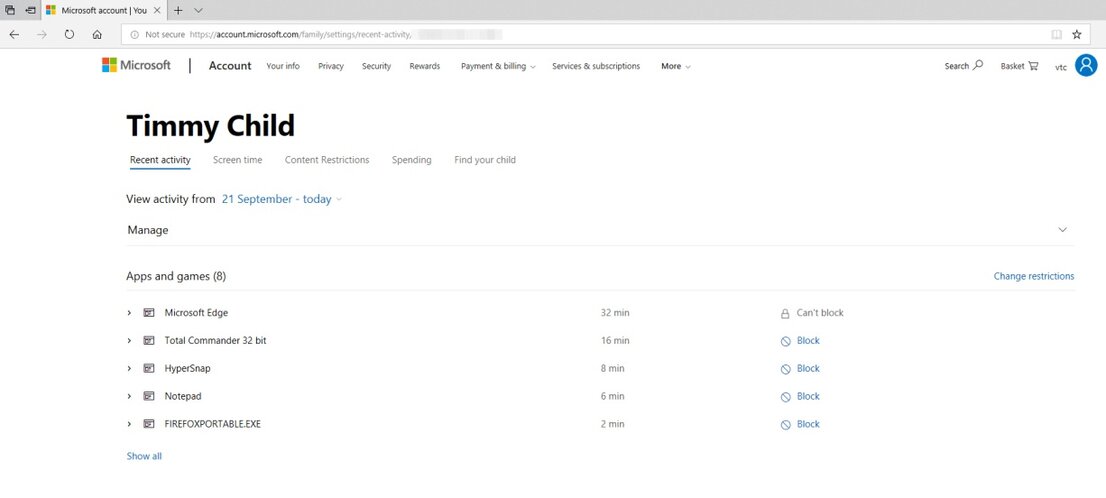Click the Search magnifier icon
Screen dimensions: 1106x498
[978, 65]
